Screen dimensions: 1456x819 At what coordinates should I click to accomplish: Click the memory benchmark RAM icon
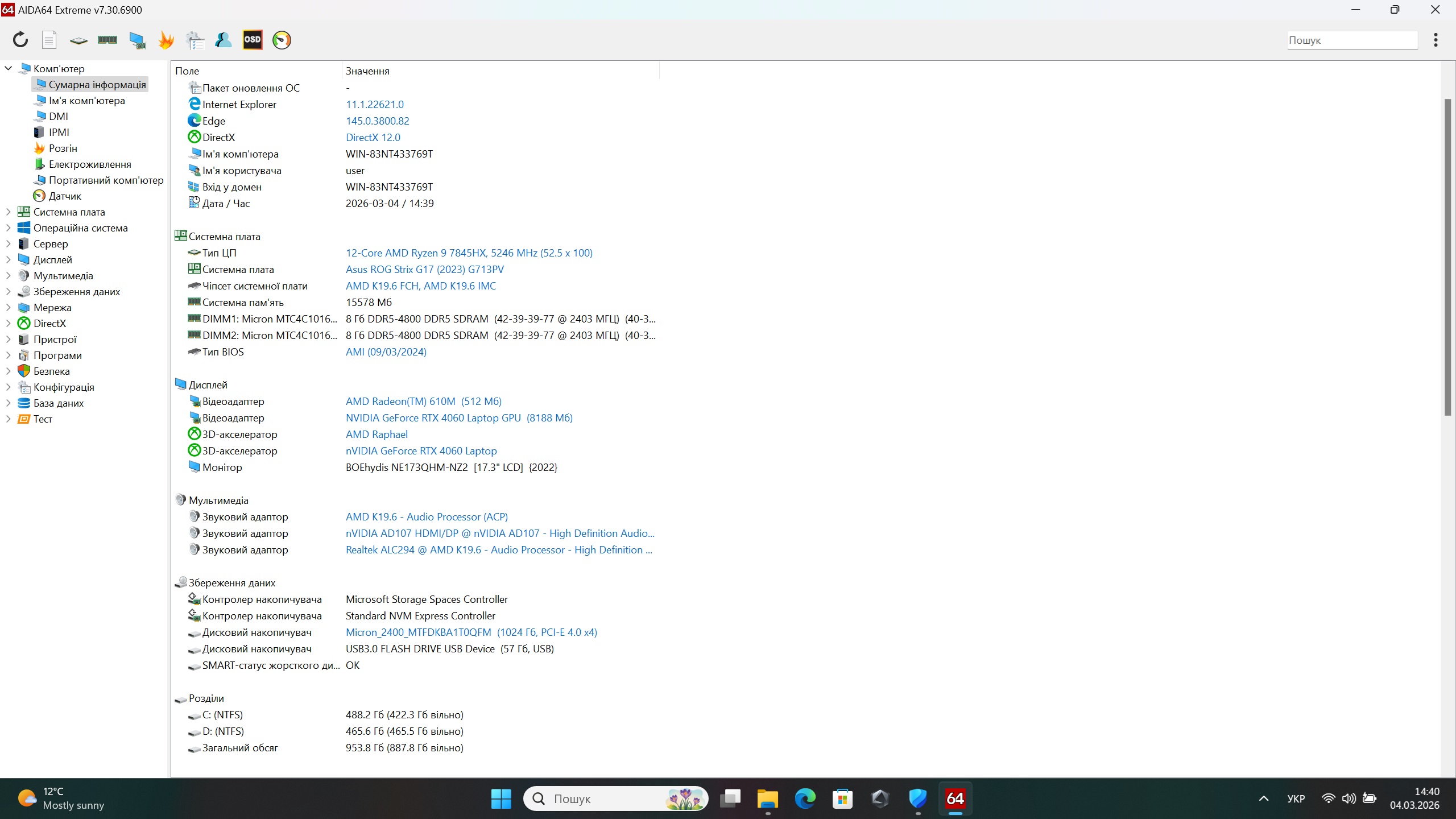point(107,40)
